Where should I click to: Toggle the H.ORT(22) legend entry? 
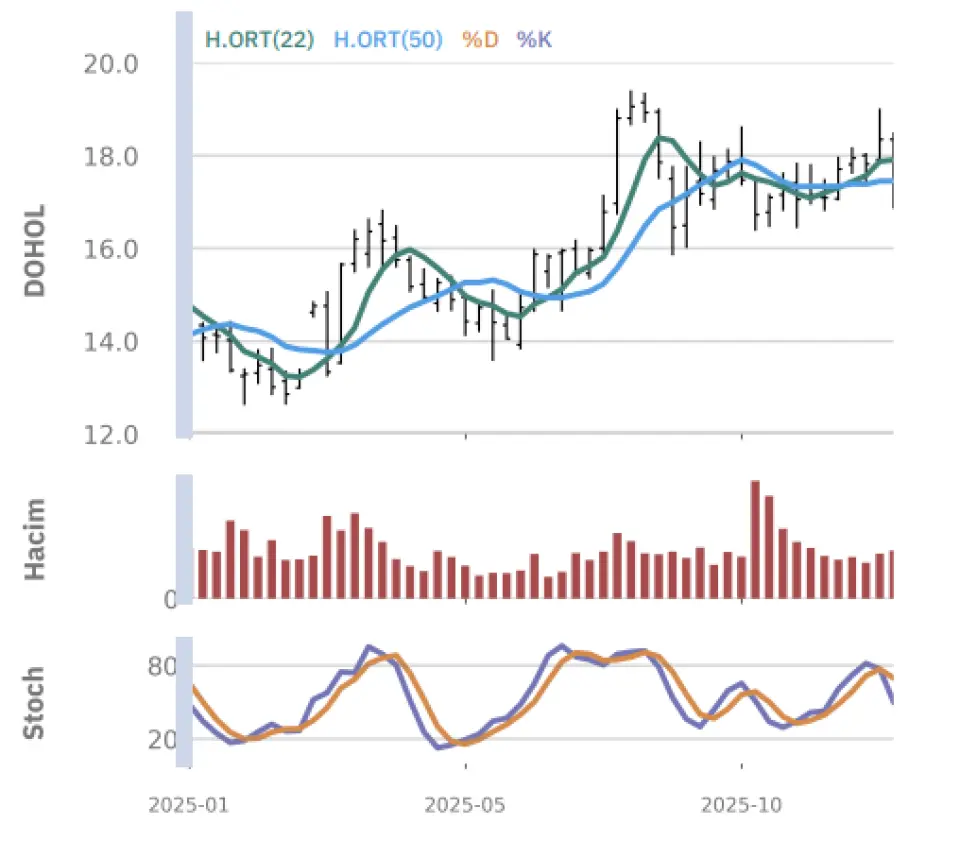click(259, 40)
